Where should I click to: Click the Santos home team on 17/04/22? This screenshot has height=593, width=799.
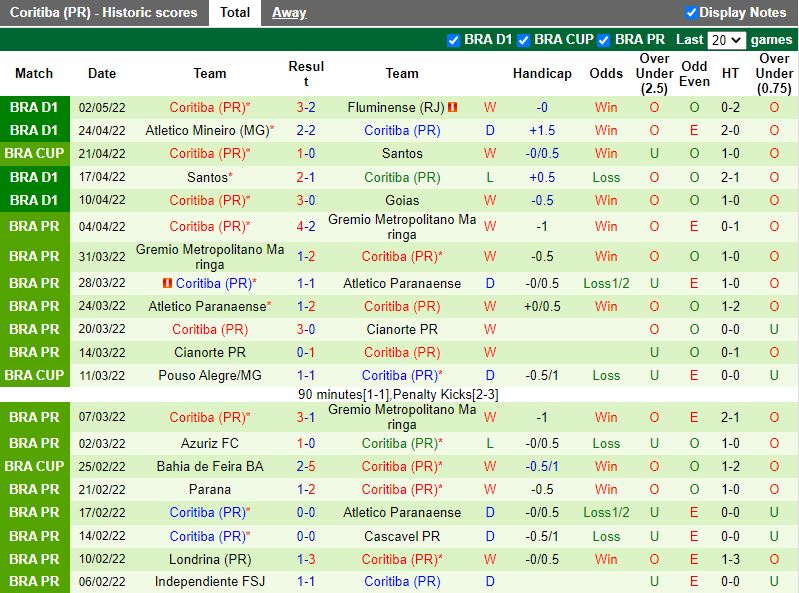coord(207,177)
